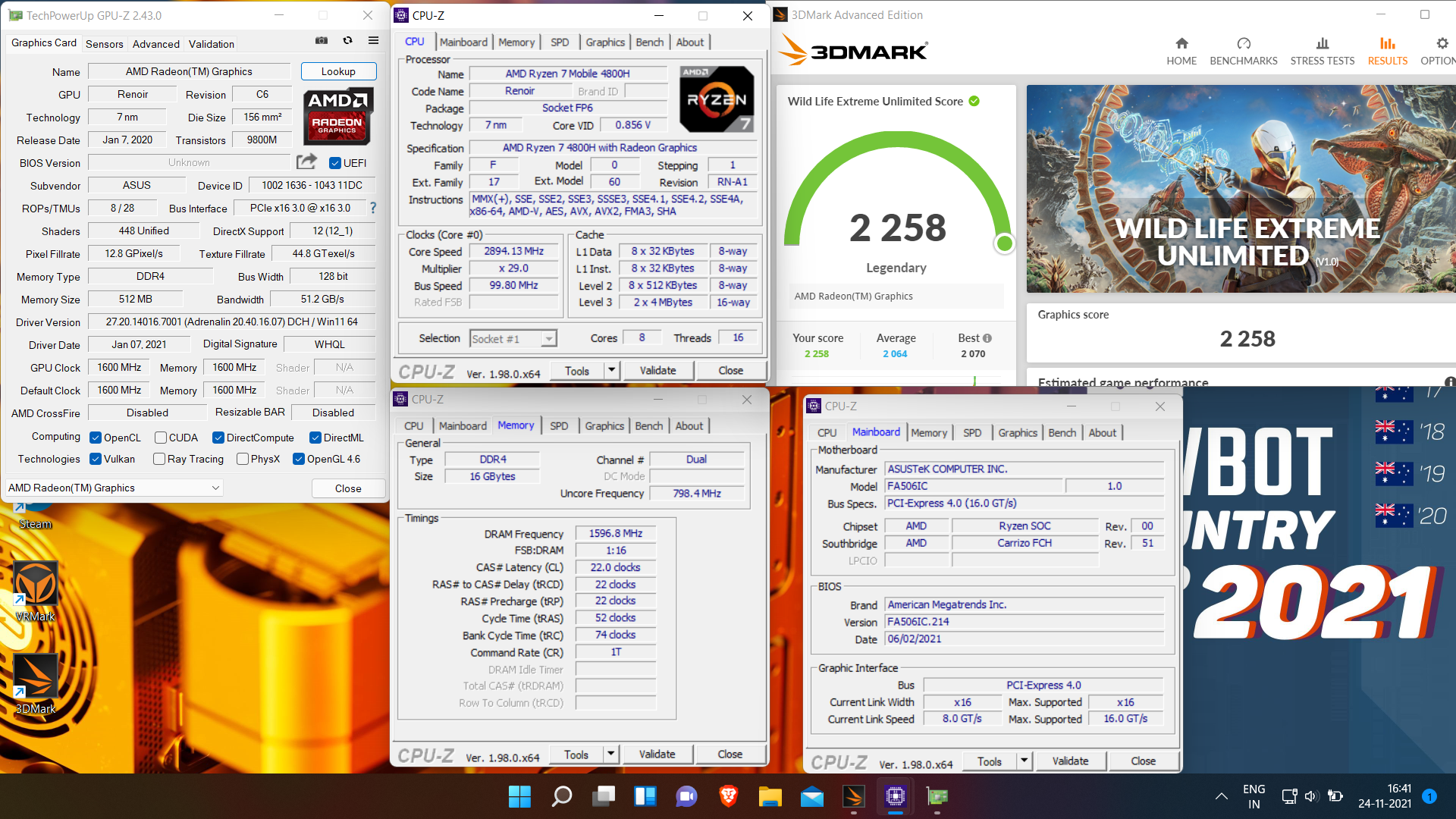Viewport: 1456px width, 819px height.
Task: Show hidden system tray icons chevron
Action: 1221,796
